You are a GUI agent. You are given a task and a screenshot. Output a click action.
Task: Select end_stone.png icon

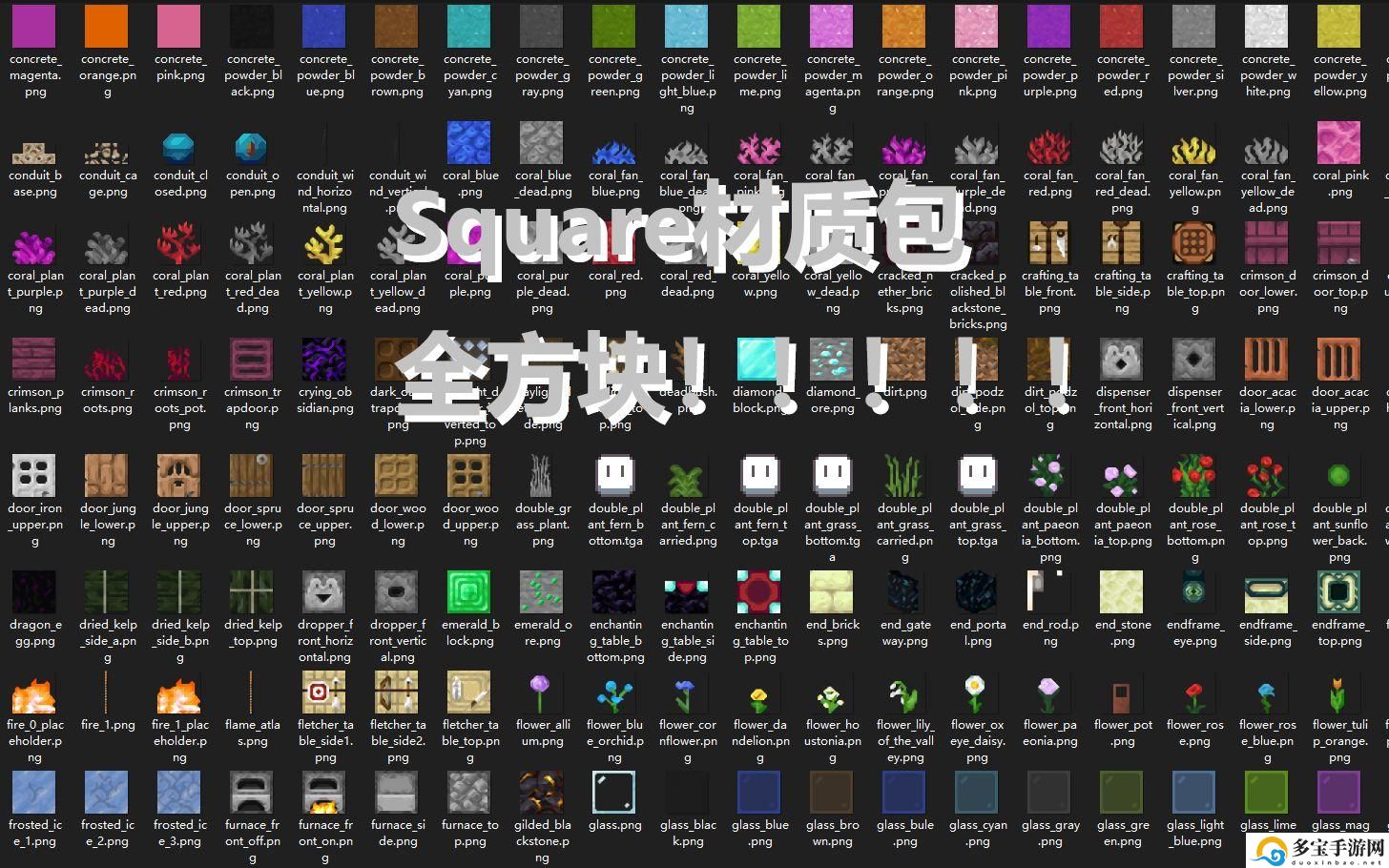[1122, 591]
